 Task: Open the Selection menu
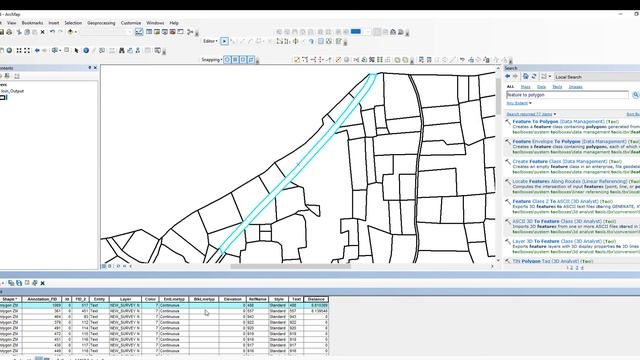[x=73, y=23]
